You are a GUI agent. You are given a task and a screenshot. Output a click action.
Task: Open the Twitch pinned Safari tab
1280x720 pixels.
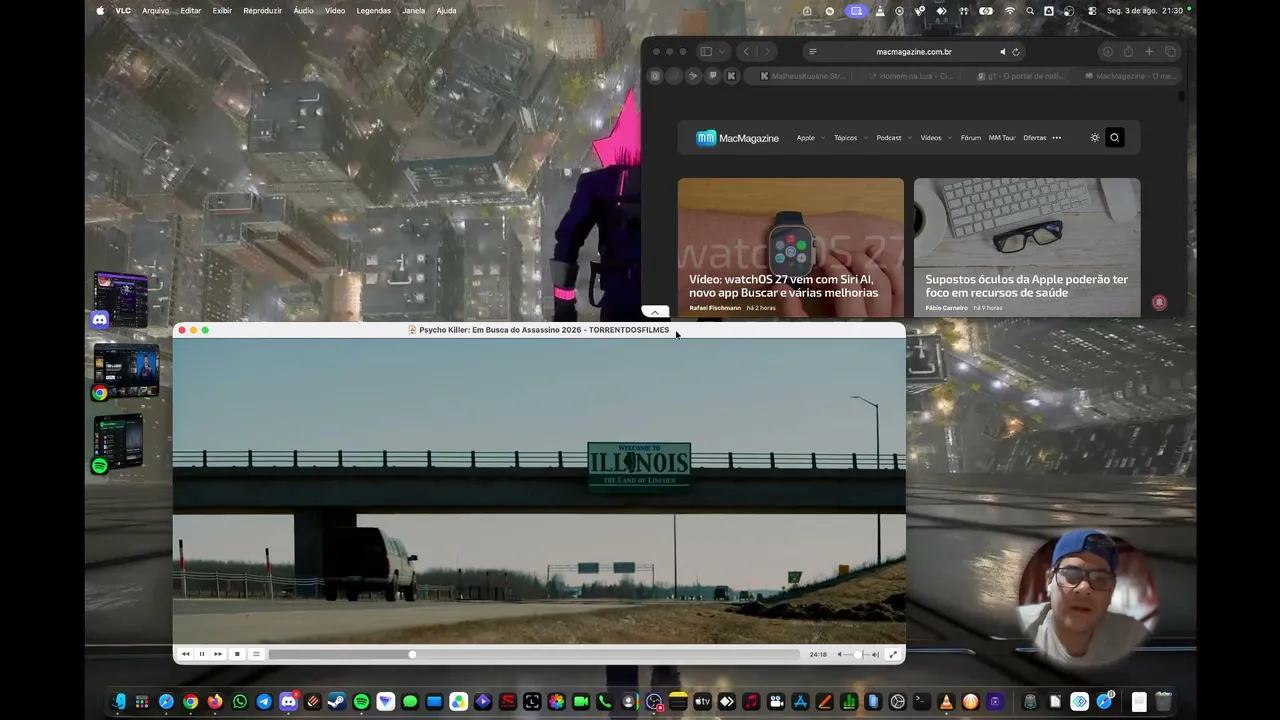tap(712, 76)
